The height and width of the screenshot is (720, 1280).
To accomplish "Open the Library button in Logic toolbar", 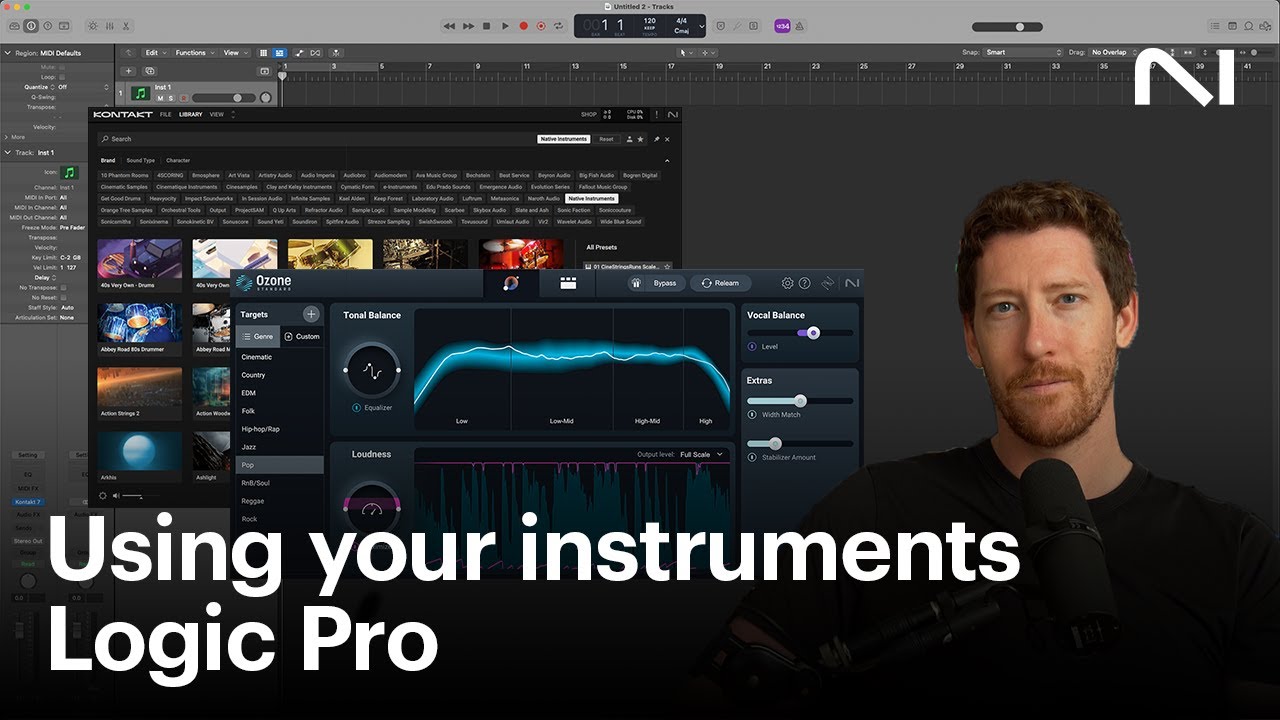I will click(12, 25).
